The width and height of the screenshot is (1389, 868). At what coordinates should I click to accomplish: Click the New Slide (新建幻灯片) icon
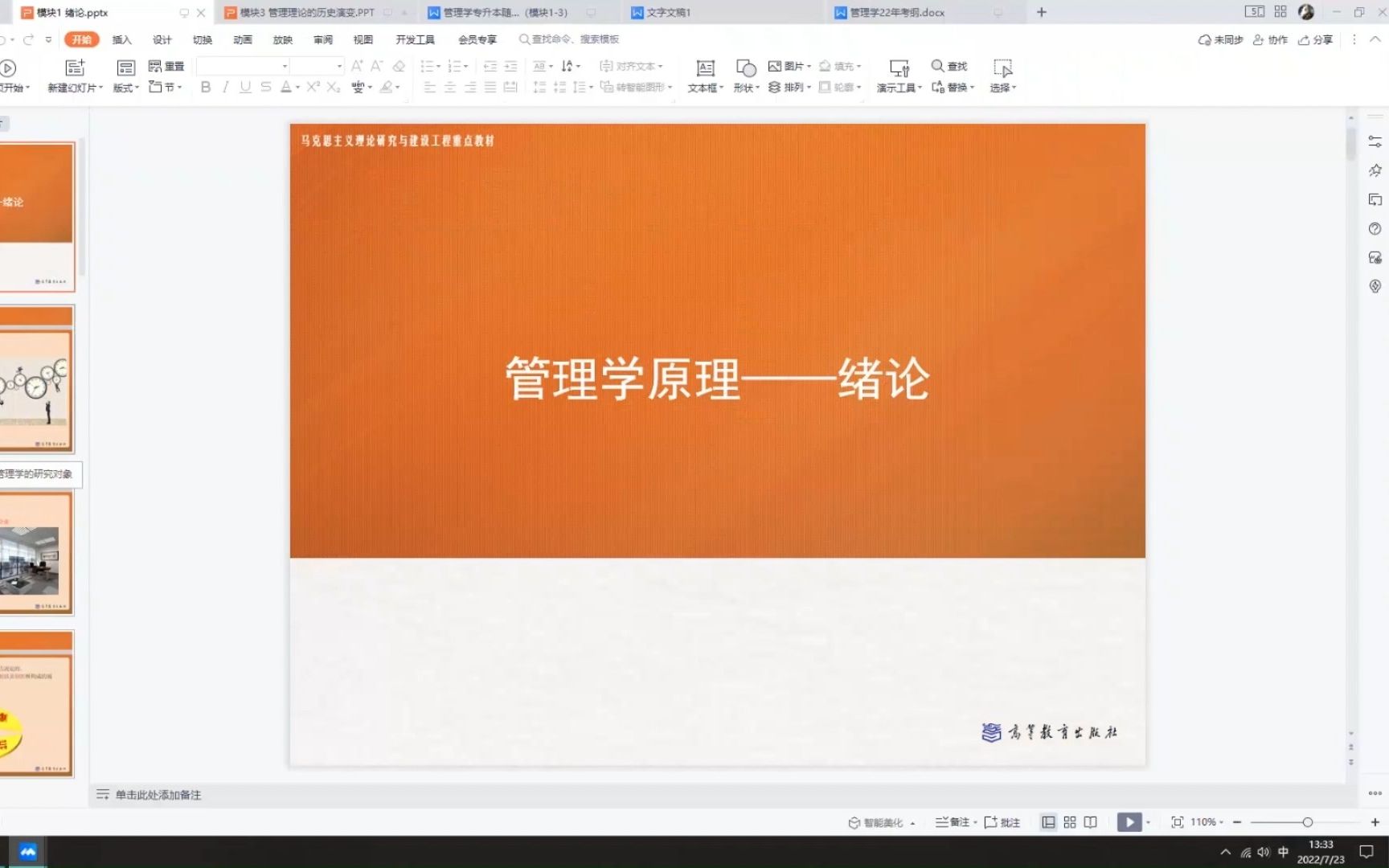point(75,68)
